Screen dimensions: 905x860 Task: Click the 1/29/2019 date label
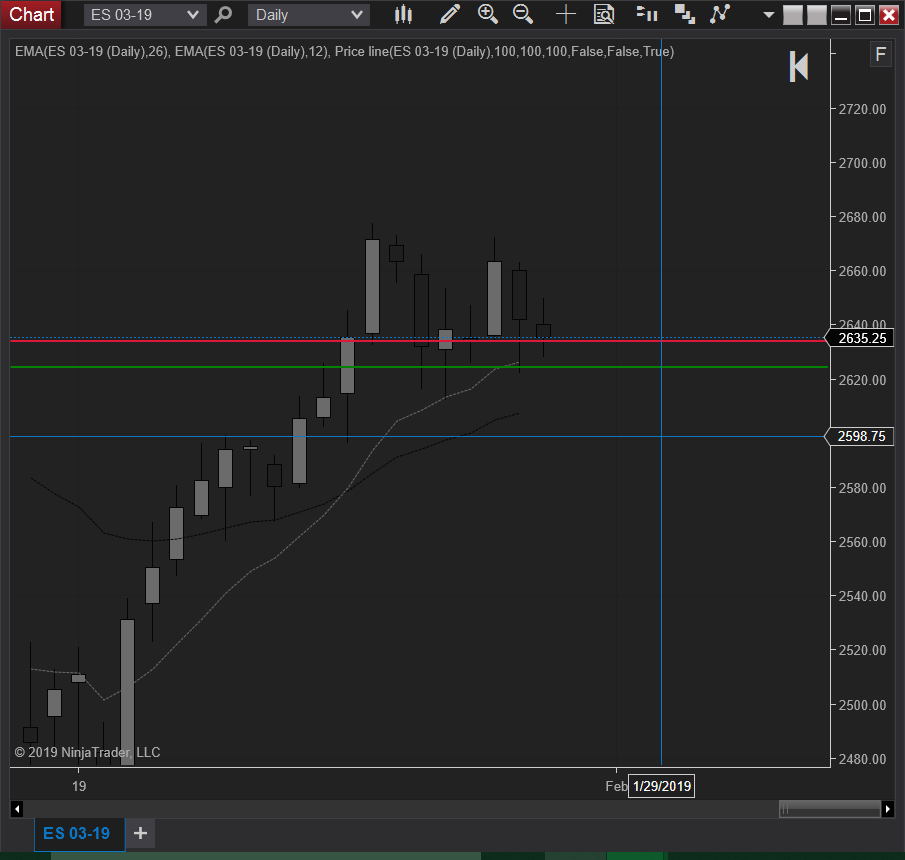(x=661, y=786)
